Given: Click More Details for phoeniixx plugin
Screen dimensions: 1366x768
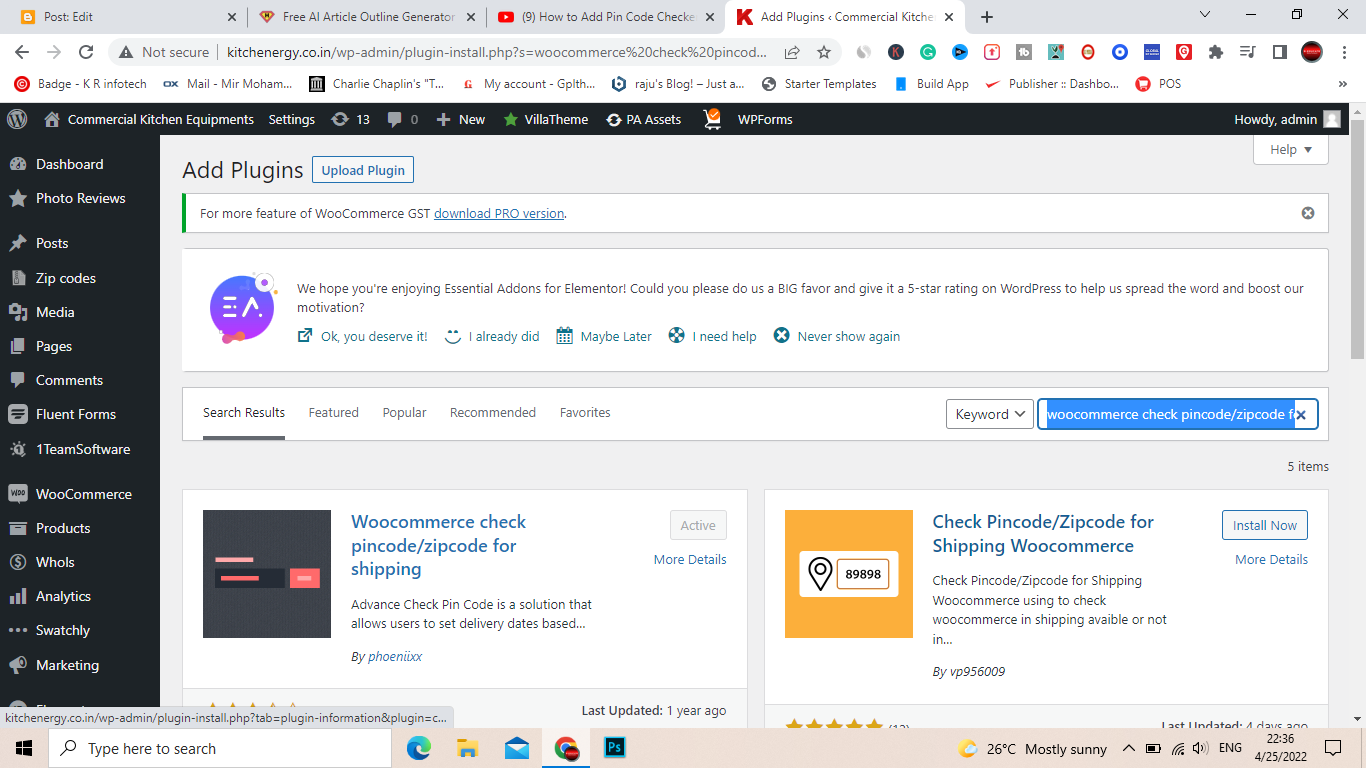Looking at the screenshot, I should pyautogui.click(x=690, y=559).
